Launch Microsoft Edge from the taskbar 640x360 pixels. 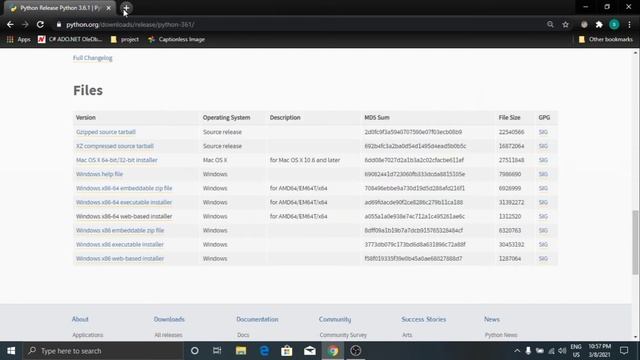point(264,351)
